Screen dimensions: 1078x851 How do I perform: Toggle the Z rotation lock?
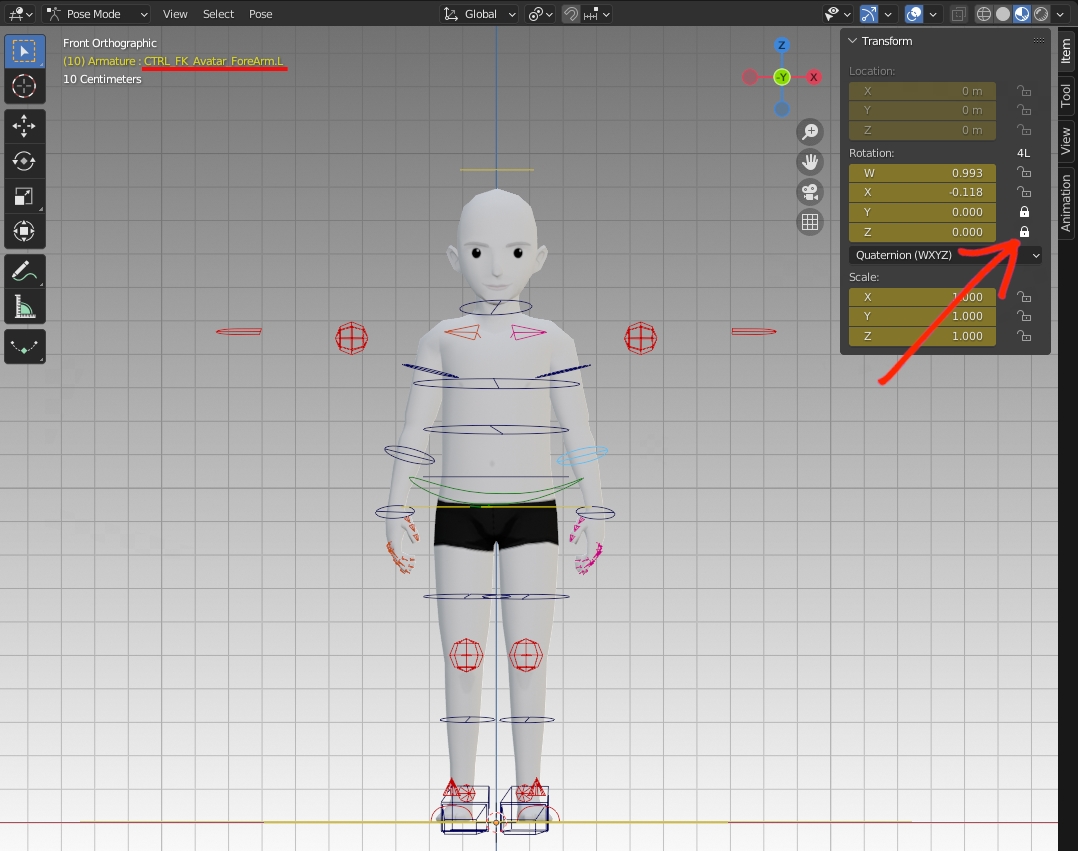coord(1024,232)
